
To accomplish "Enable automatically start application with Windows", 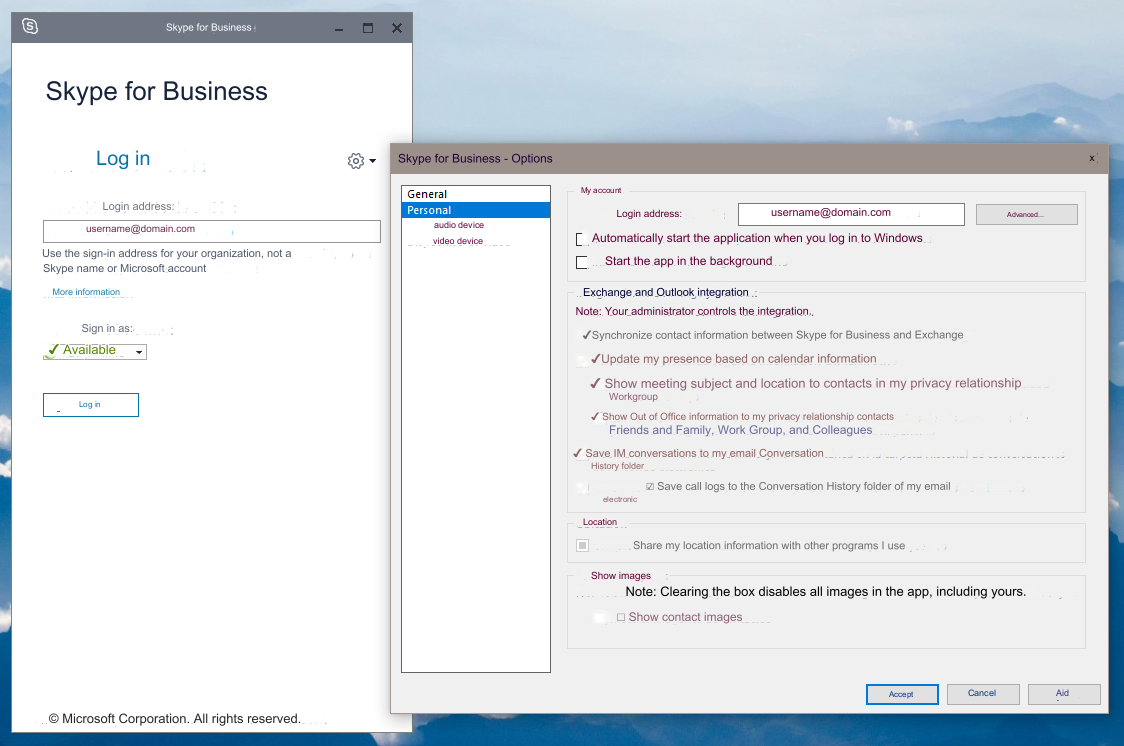I will 581,239.
